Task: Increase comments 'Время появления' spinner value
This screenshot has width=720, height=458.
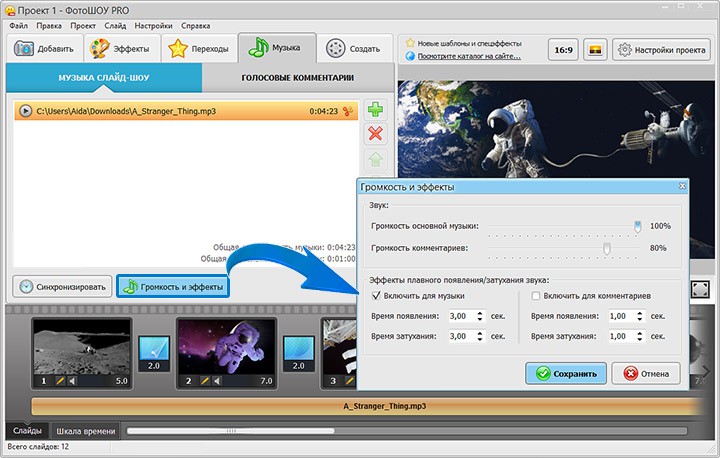Action: click(x=640, y=313)
